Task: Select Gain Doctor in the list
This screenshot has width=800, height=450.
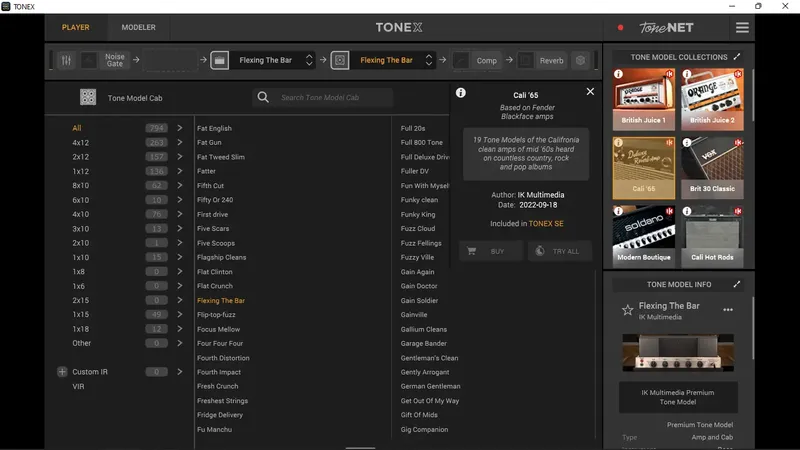Action: click(419, 286)
